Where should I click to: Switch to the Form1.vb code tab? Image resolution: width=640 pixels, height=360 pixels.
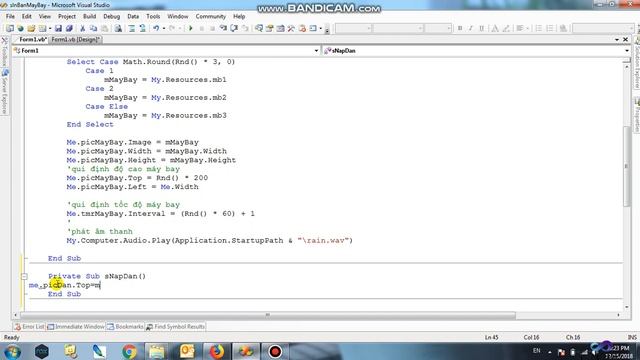[33, 40]
